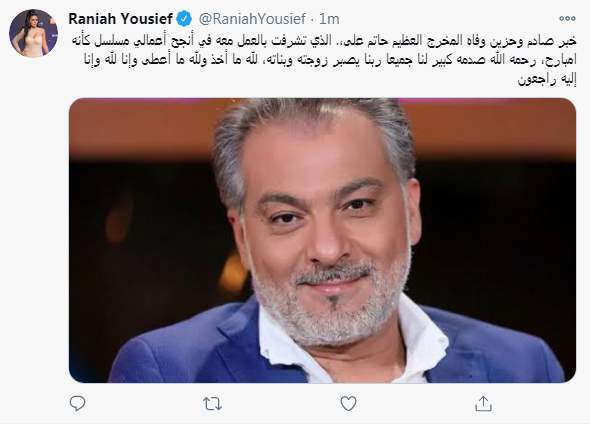Retweet this post using the arrows icon
Viewport: 590px width, 425px height.
[x=212, y=404]
